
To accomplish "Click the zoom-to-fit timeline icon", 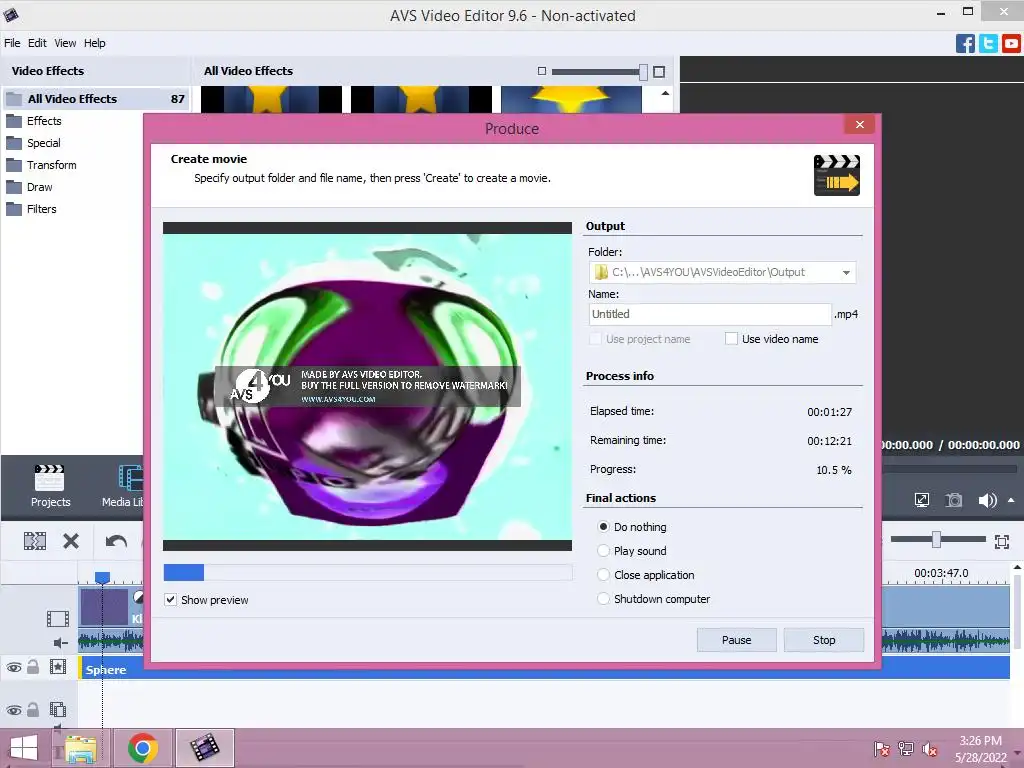I will (1002, 541).
